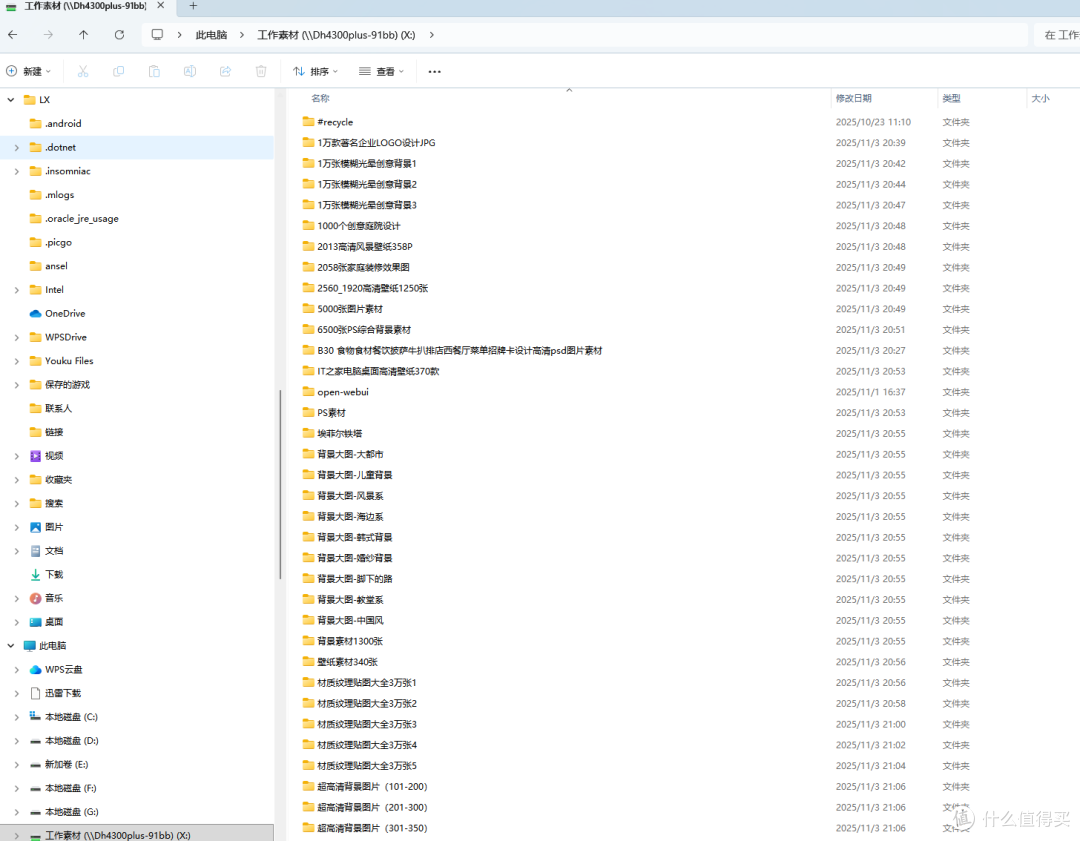Sort by the 类型 column header
The width and height of the screenshot is (1080, 841).
951,98
